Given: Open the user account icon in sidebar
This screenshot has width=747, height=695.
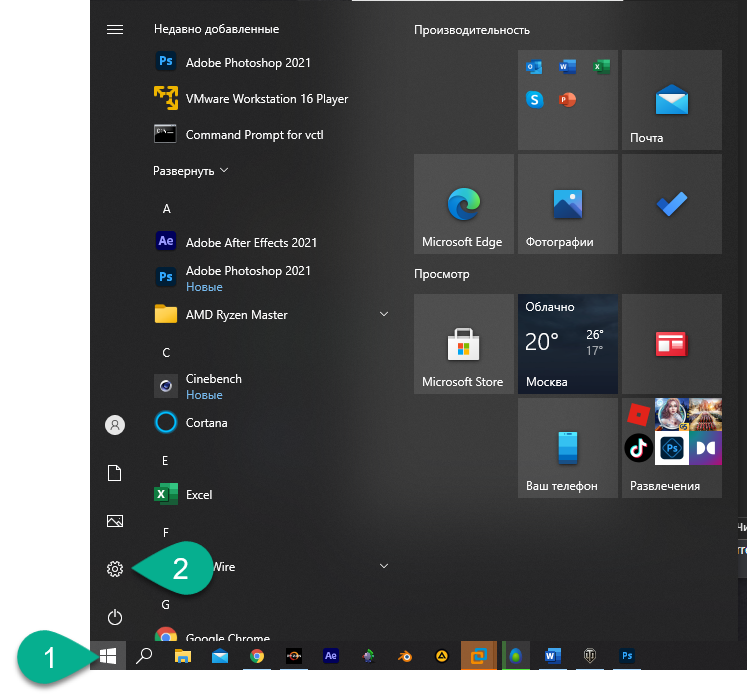Looking at the screenshot, I should coord(115,425).
